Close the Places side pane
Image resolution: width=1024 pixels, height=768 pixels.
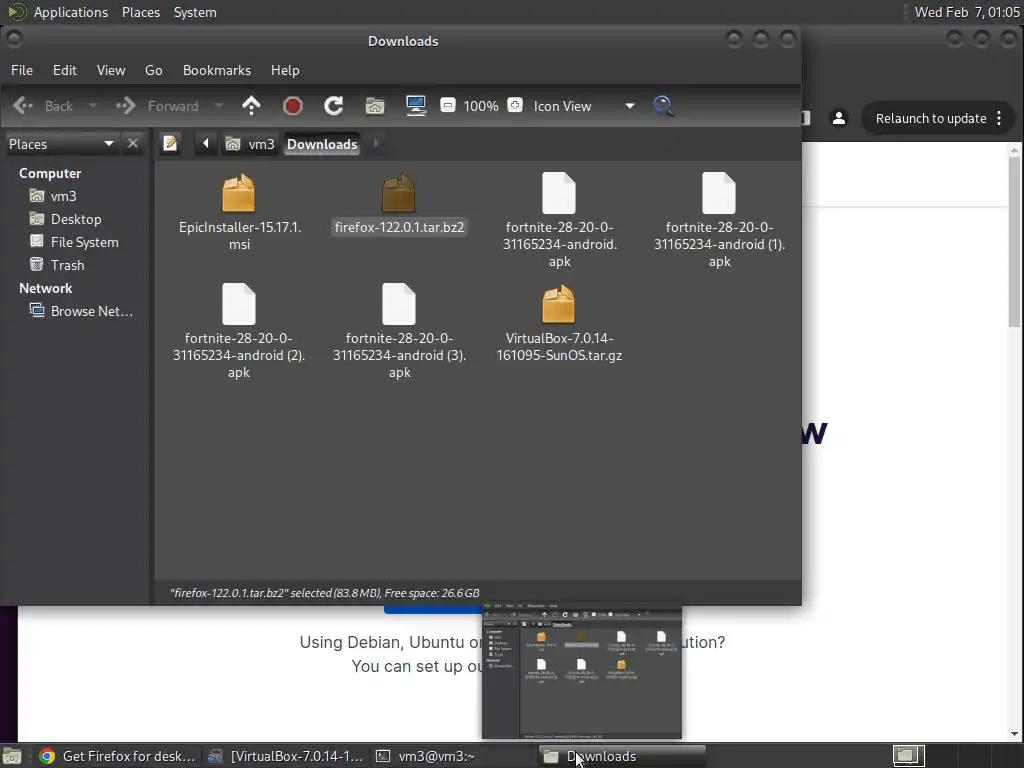[x=133, y=143]
